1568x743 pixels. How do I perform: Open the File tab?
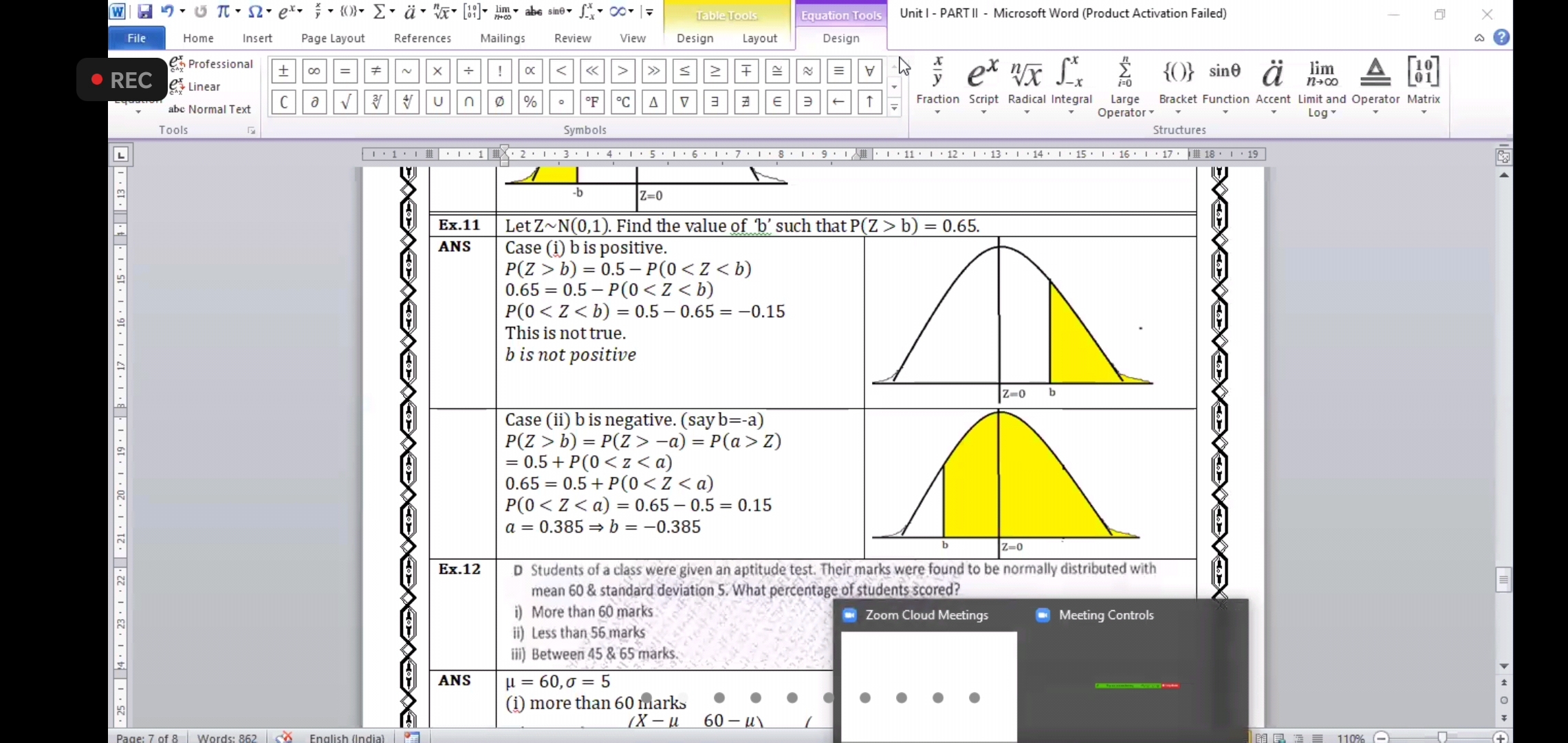(x=136, y=39)
